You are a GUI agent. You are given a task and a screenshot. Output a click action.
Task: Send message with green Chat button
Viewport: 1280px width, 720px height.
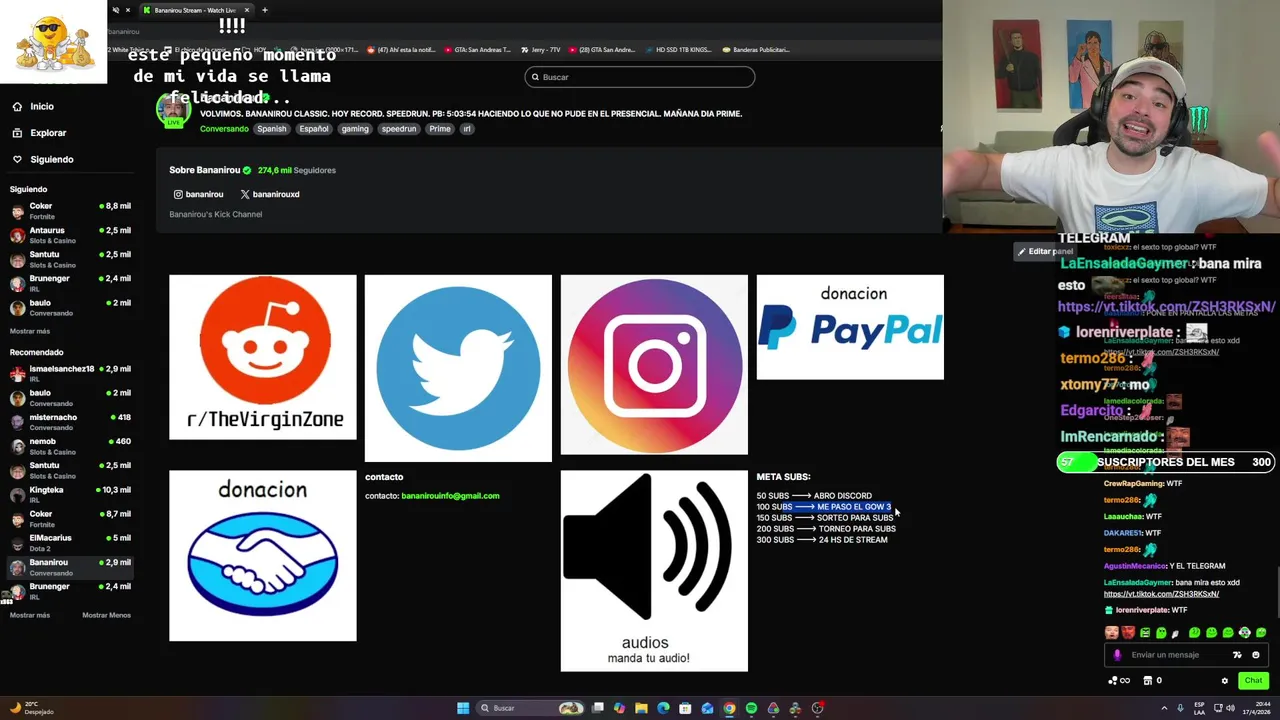[1253, 681]
